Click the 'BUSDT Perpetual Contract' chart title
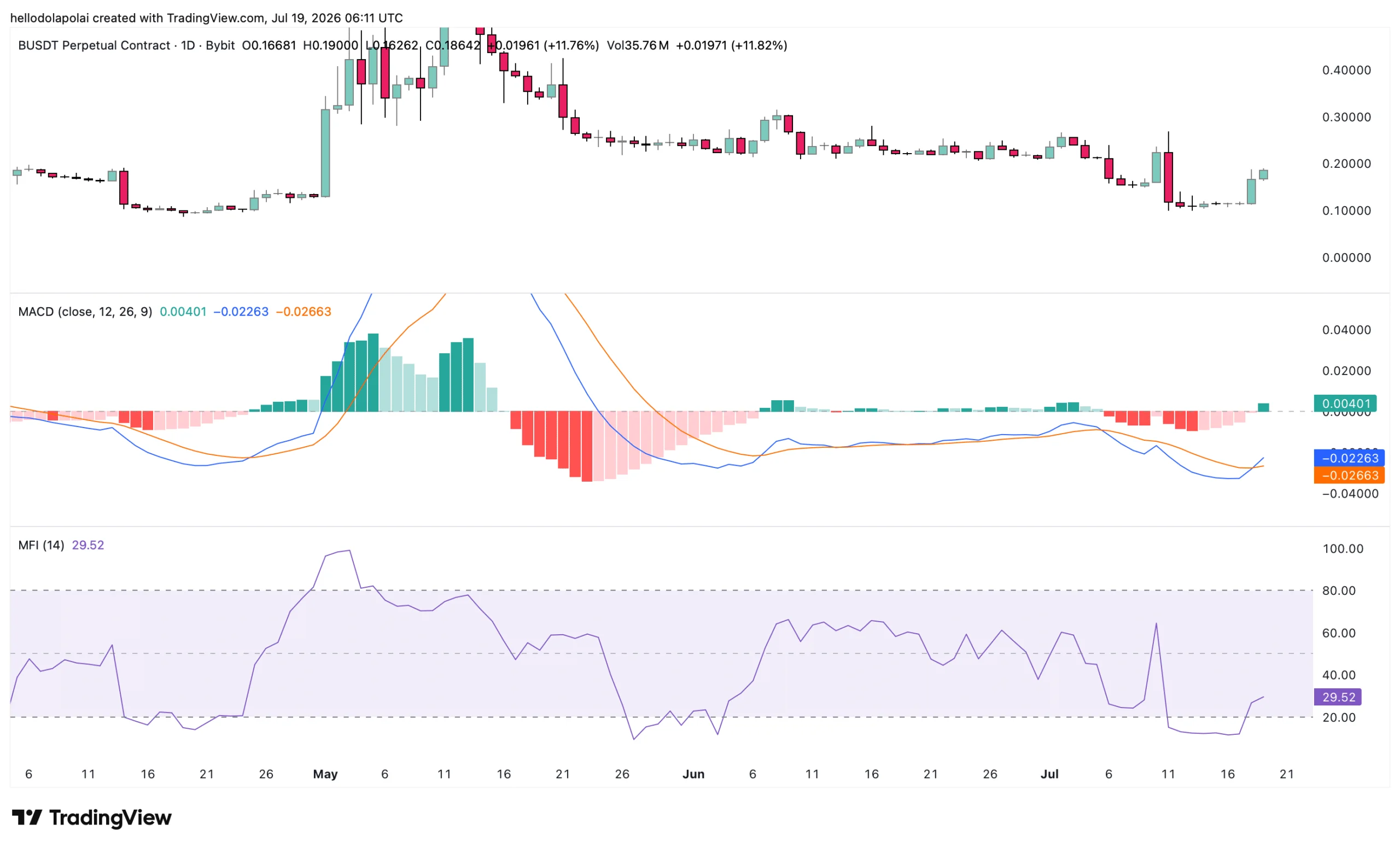 [94, 45]
